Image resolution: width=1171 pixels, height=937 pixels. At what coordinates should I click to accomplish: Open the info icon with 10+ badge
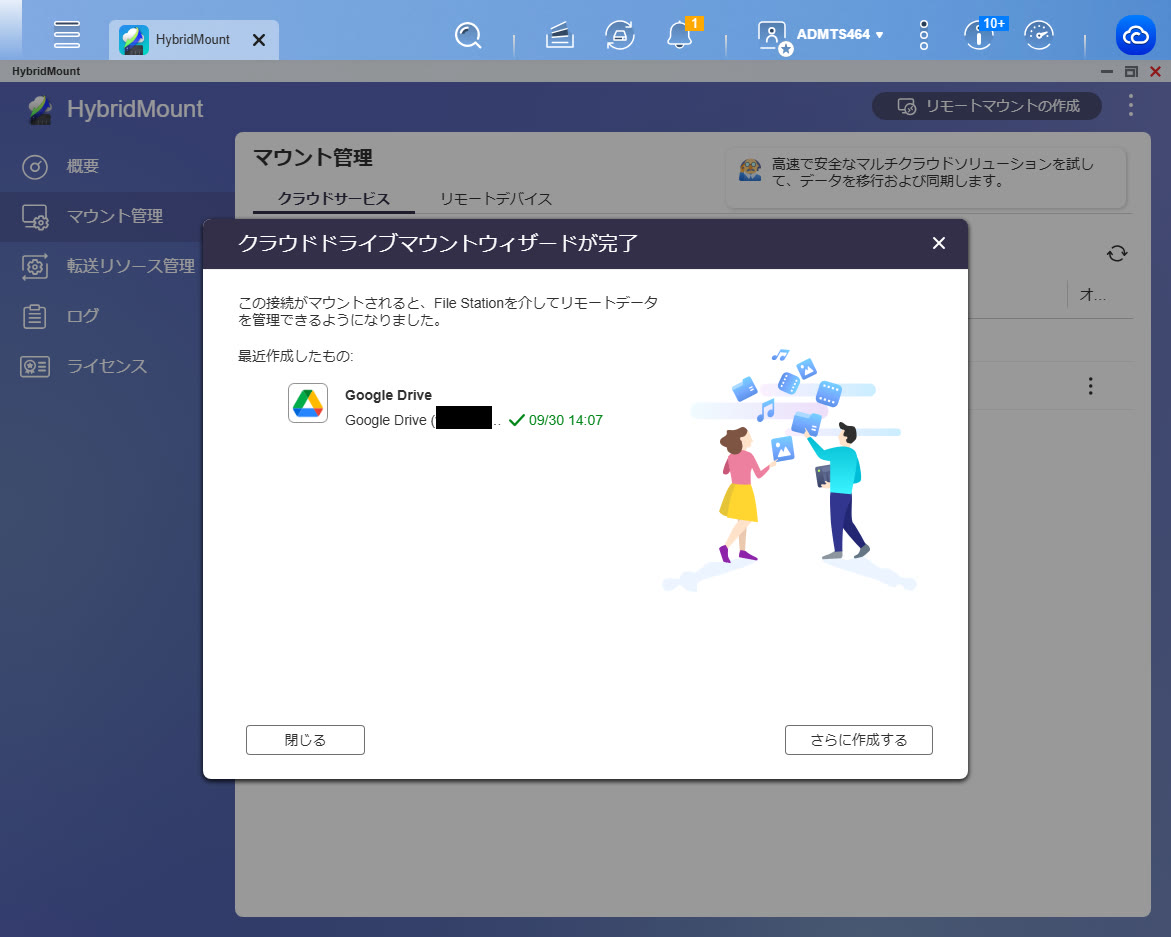[979, 35]
